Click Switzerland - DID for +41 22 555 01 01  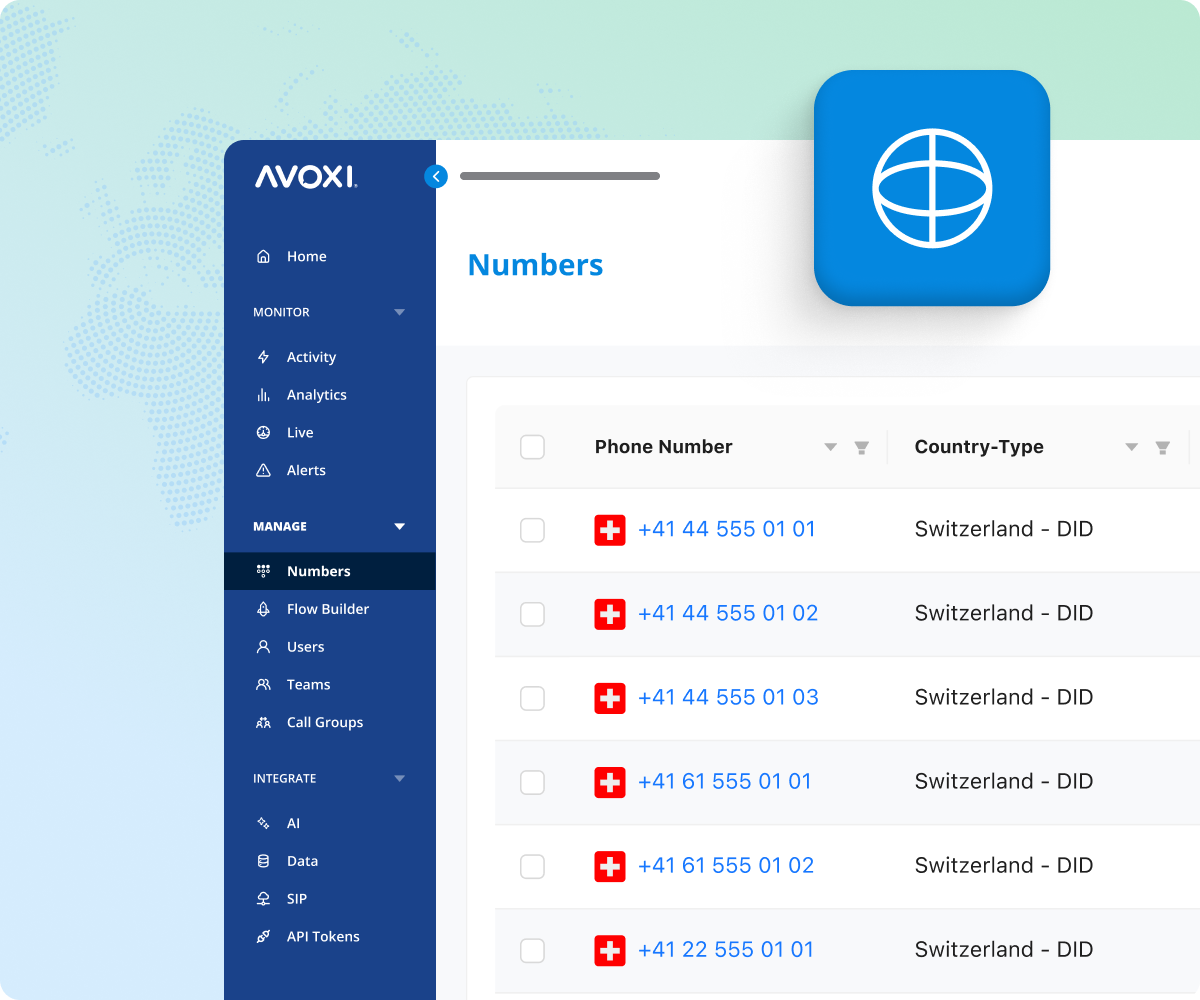1004,949
